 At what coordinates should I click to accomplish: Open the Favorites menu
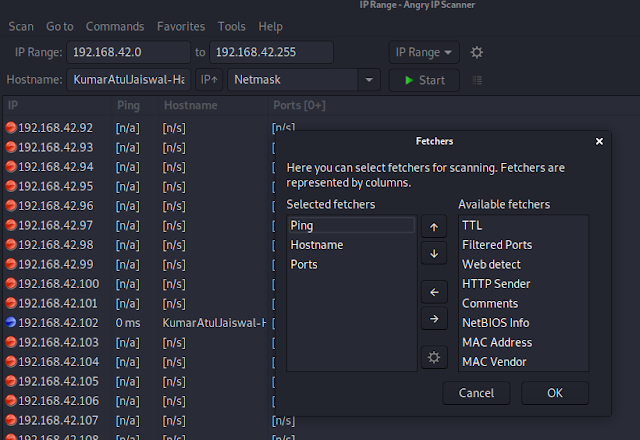181,27
